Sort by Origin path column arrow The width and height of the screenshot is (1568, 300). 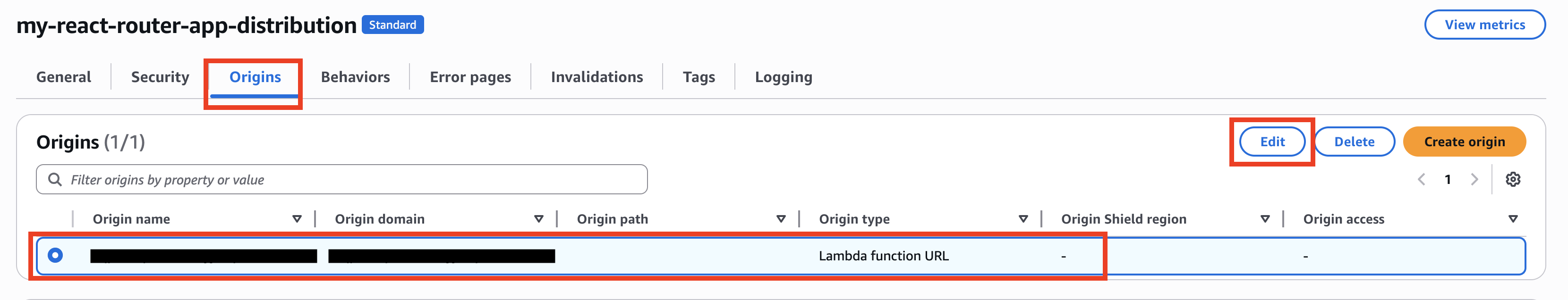781,219
